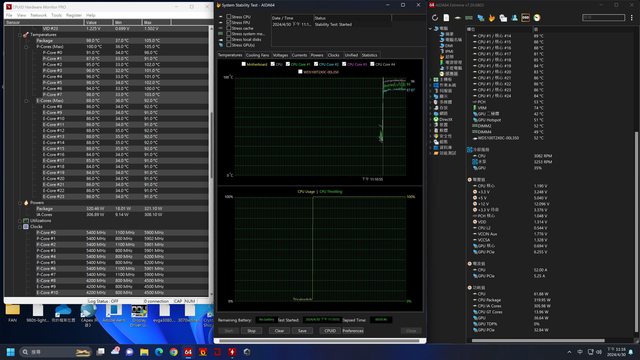Click the Stop button in stability test
Viewport: 640px width, 360px height.
click(x=251, y=331)
